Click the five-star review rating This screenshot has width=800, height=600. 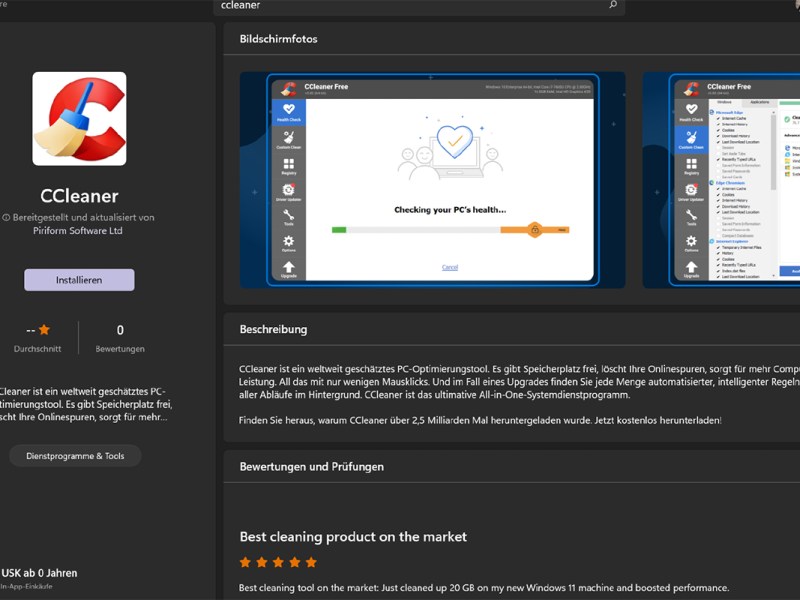[x=278, y=562]
